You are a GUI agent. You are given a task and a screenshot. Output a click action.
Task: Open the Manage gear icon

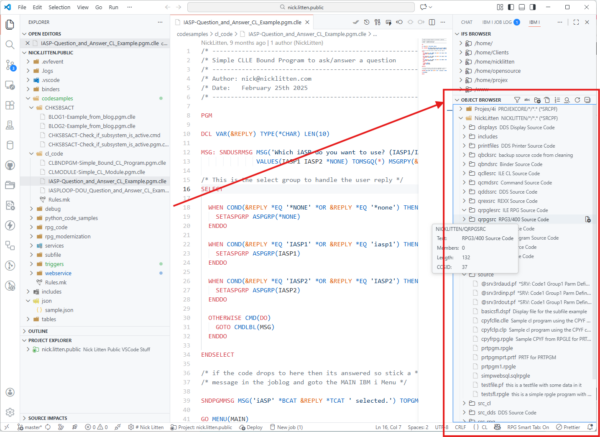tap(10, 412)
